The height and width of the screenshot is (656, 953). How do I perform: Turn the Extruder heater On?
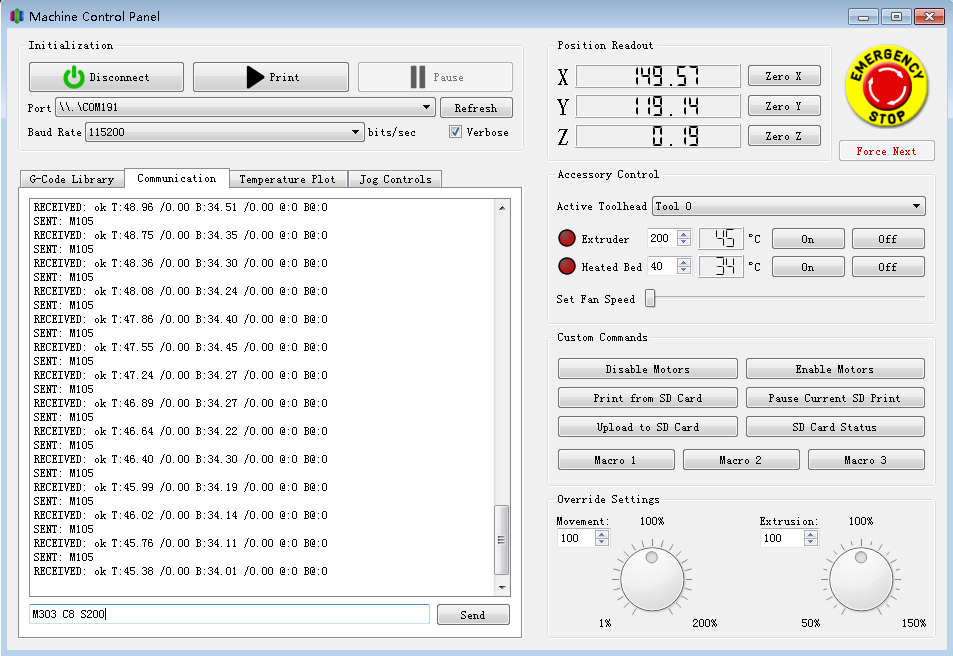click(808, 239)
